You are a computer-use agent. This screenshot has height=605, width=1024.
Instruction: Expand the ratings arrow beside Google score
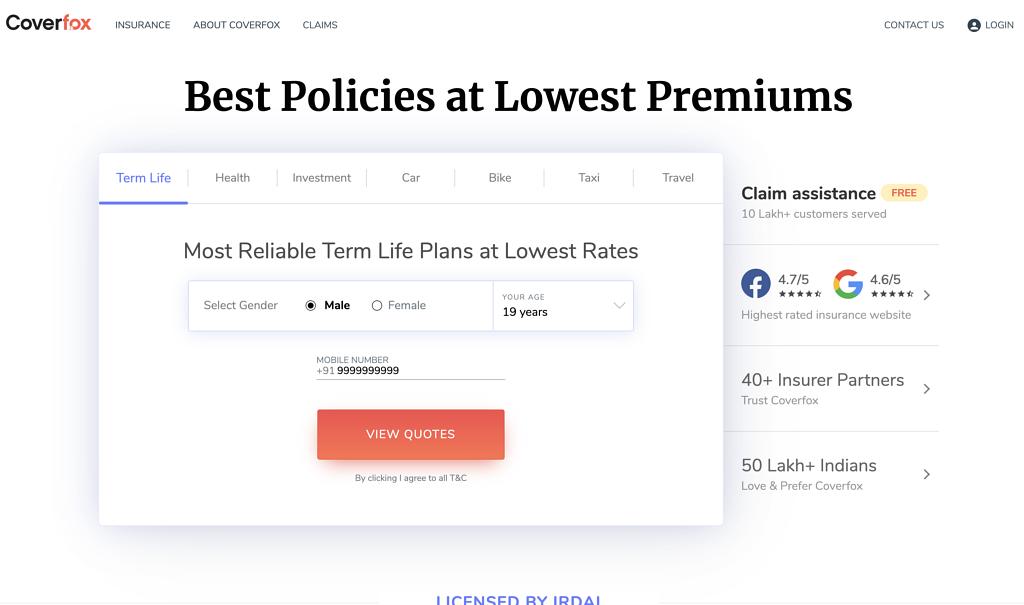[927, 295]
